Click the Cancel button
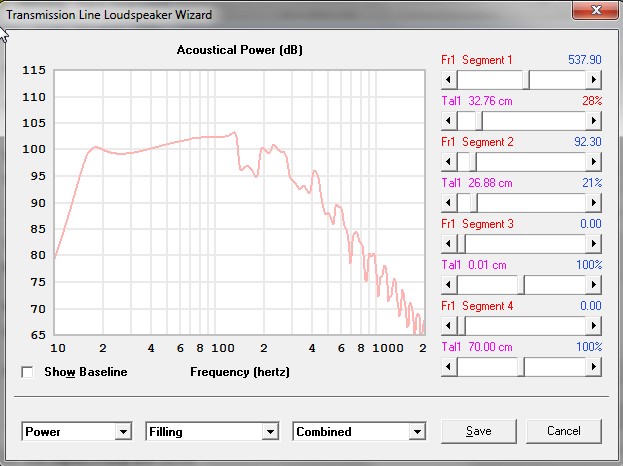This screenshot has height=466, width=623. coord(564,431)
